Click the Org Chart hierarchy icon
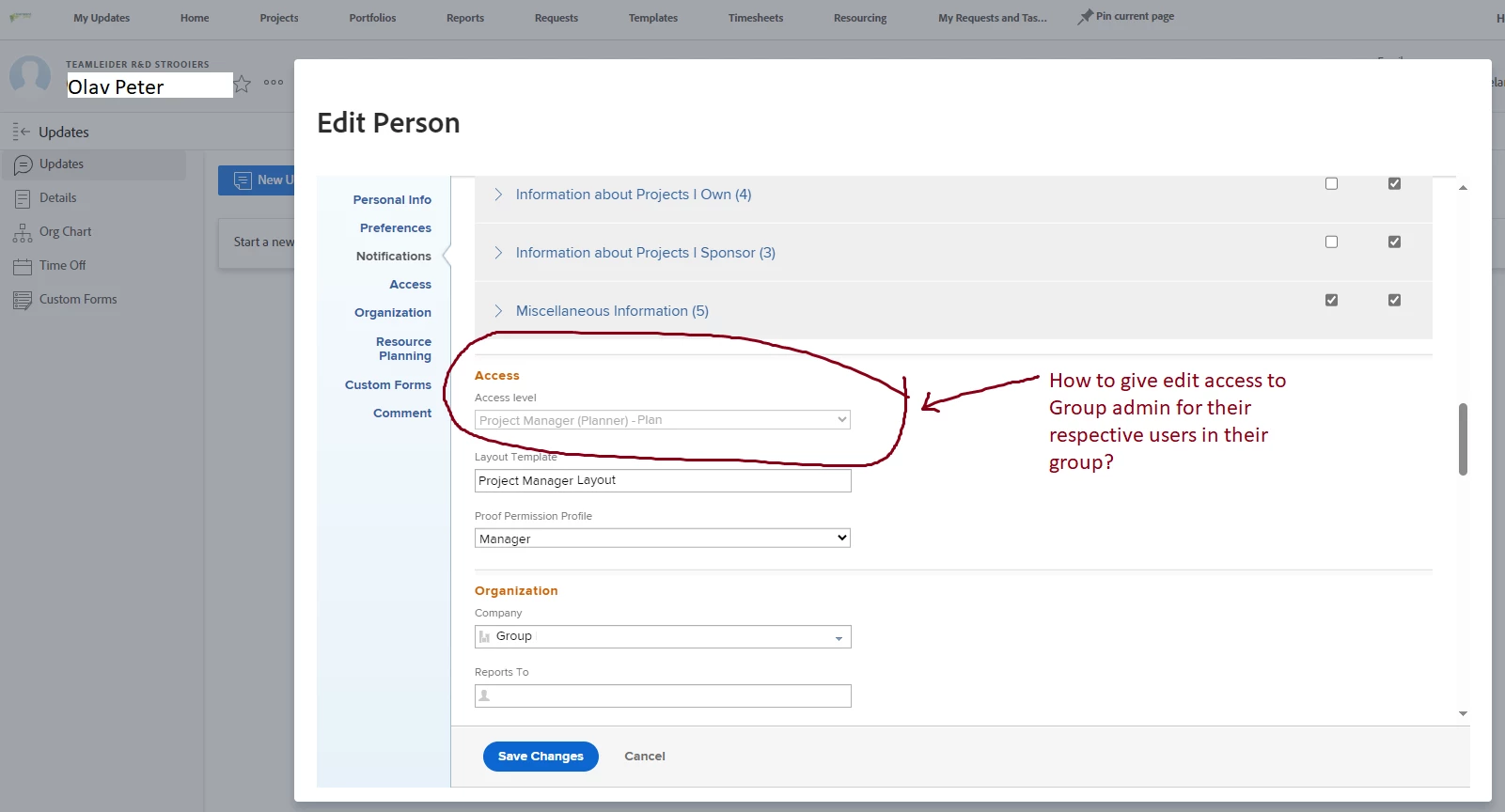The image size is (1505, 812). point(23,232)
